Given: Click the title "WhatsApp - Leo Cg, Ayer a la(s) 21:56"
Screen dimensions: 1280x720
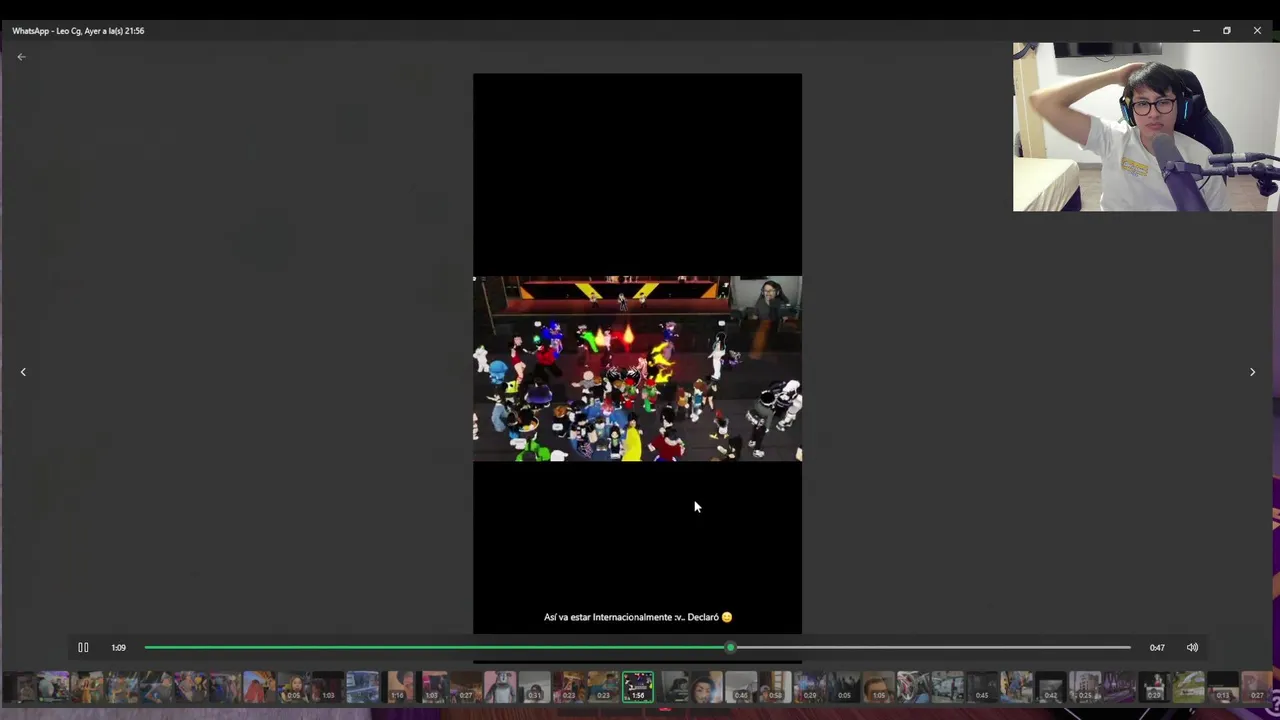Looking at the screenshot, I should [x=78, y=31].
